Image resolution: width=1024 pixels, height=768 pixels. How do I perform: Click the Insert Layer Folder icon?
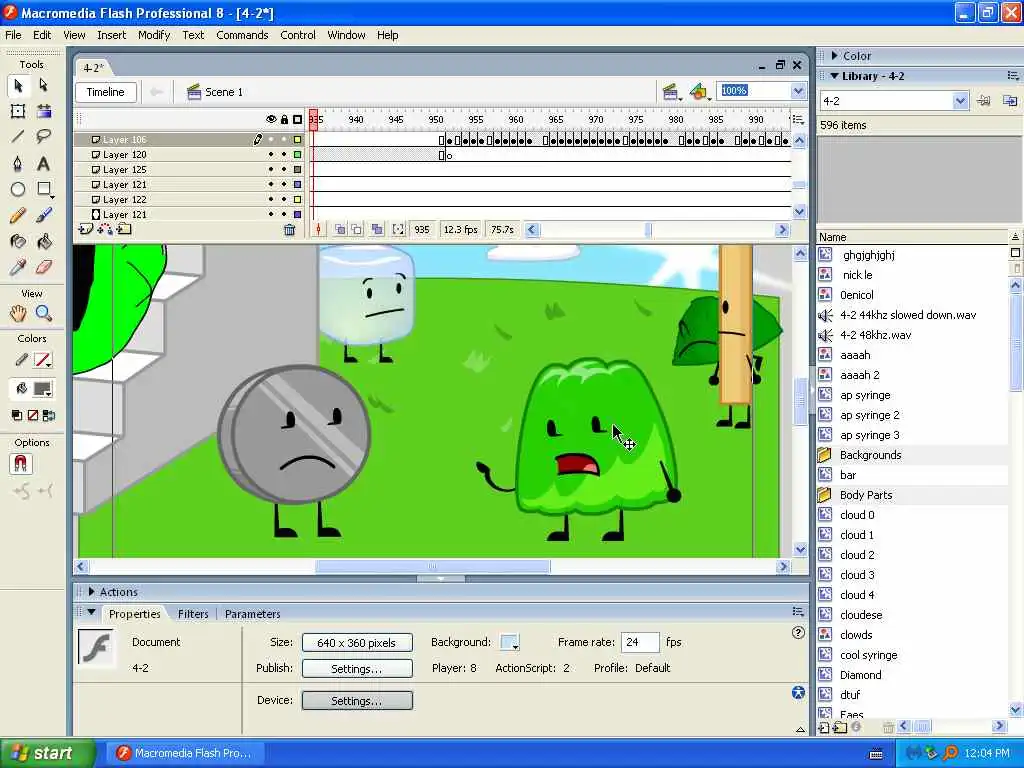tap(124, 229)
